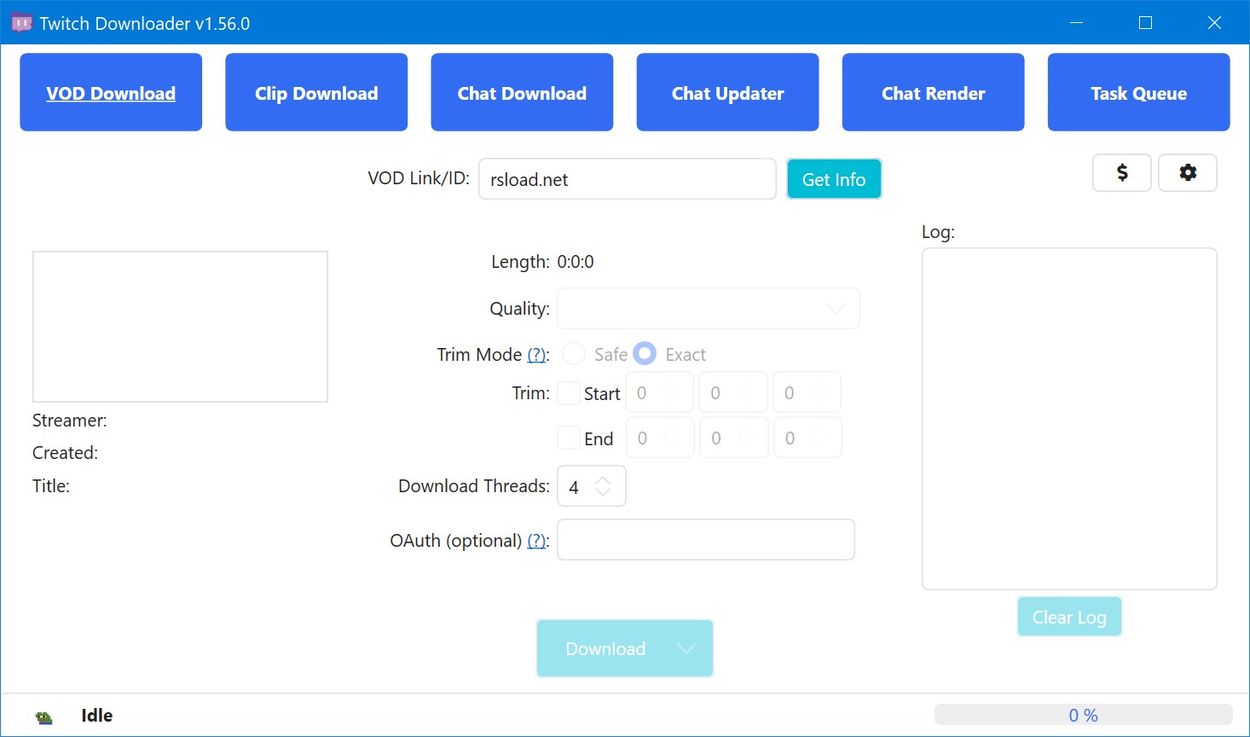Click the Kappa mascot icon in status bar

point(42,715)
